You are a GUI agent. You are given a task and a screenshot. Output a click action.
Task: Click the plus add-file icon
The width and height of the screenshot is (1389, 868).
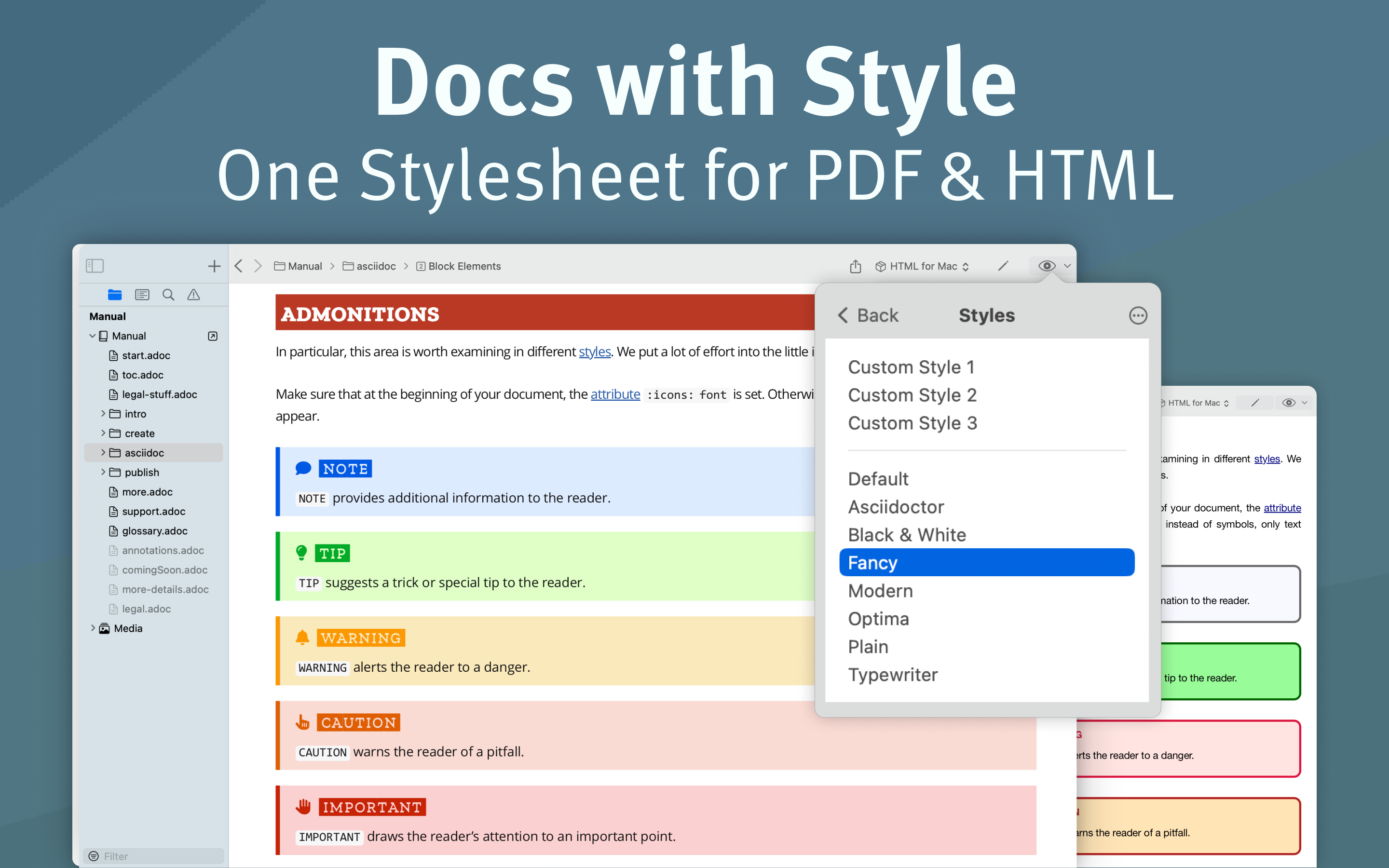pyautogui.click(x=214, y=266)
